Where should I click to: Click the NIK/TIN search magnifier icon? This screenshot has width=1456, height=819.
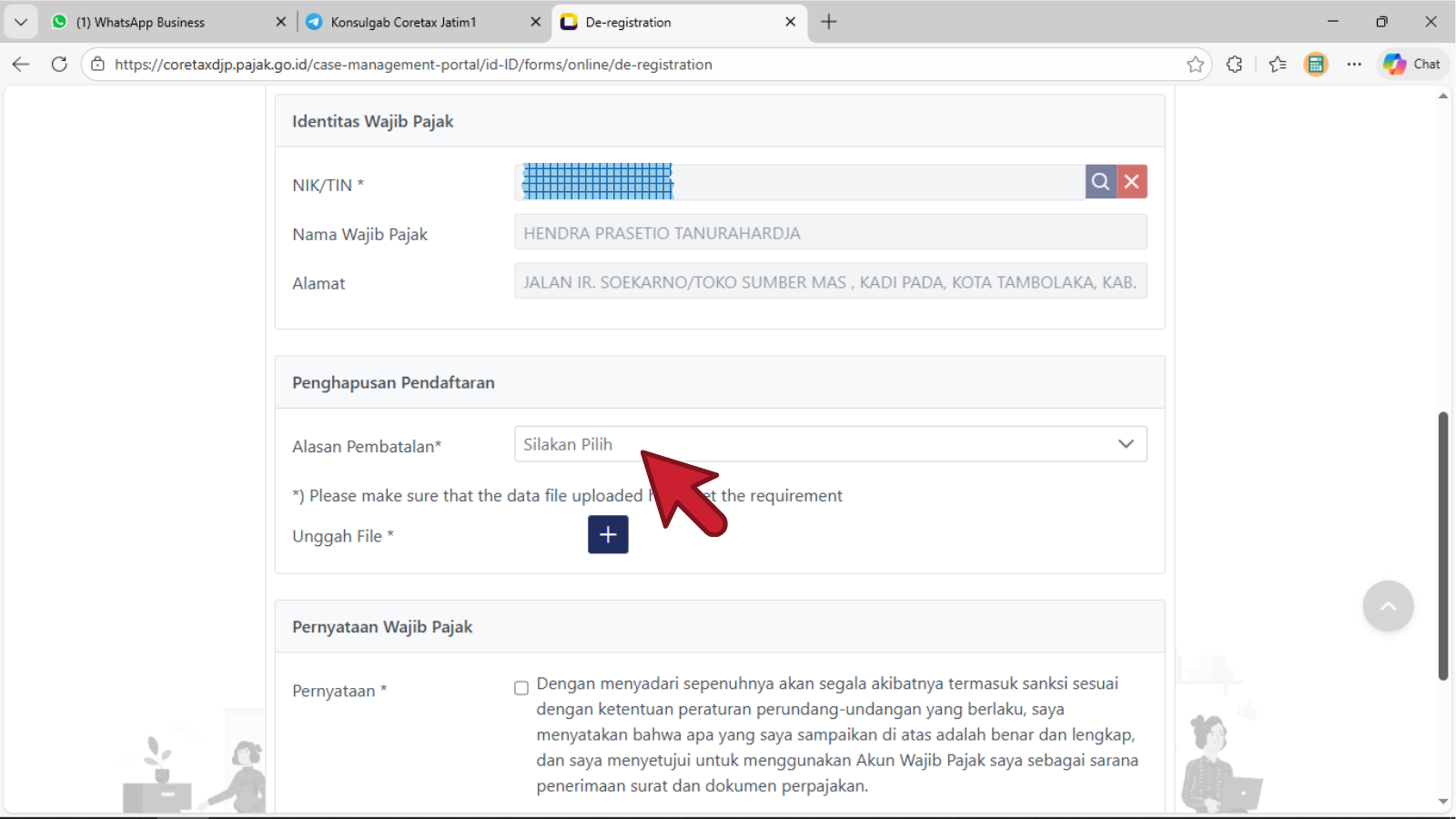(1100, 182)
